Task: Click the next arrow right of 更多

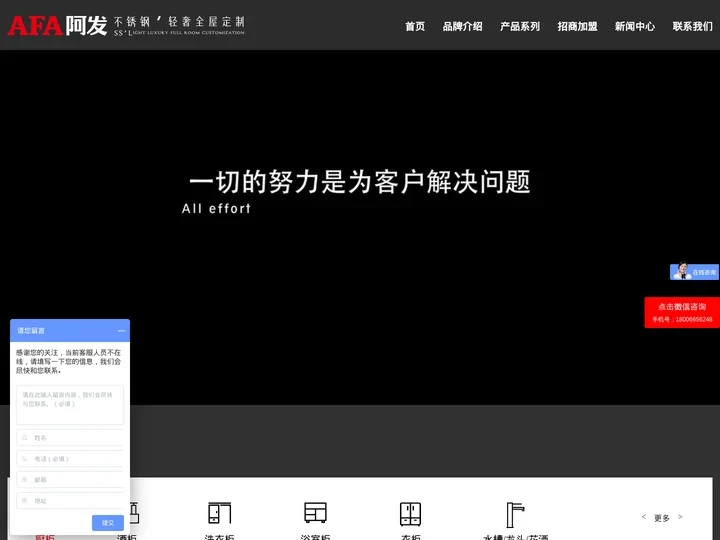Action: [x=680, y=517]
